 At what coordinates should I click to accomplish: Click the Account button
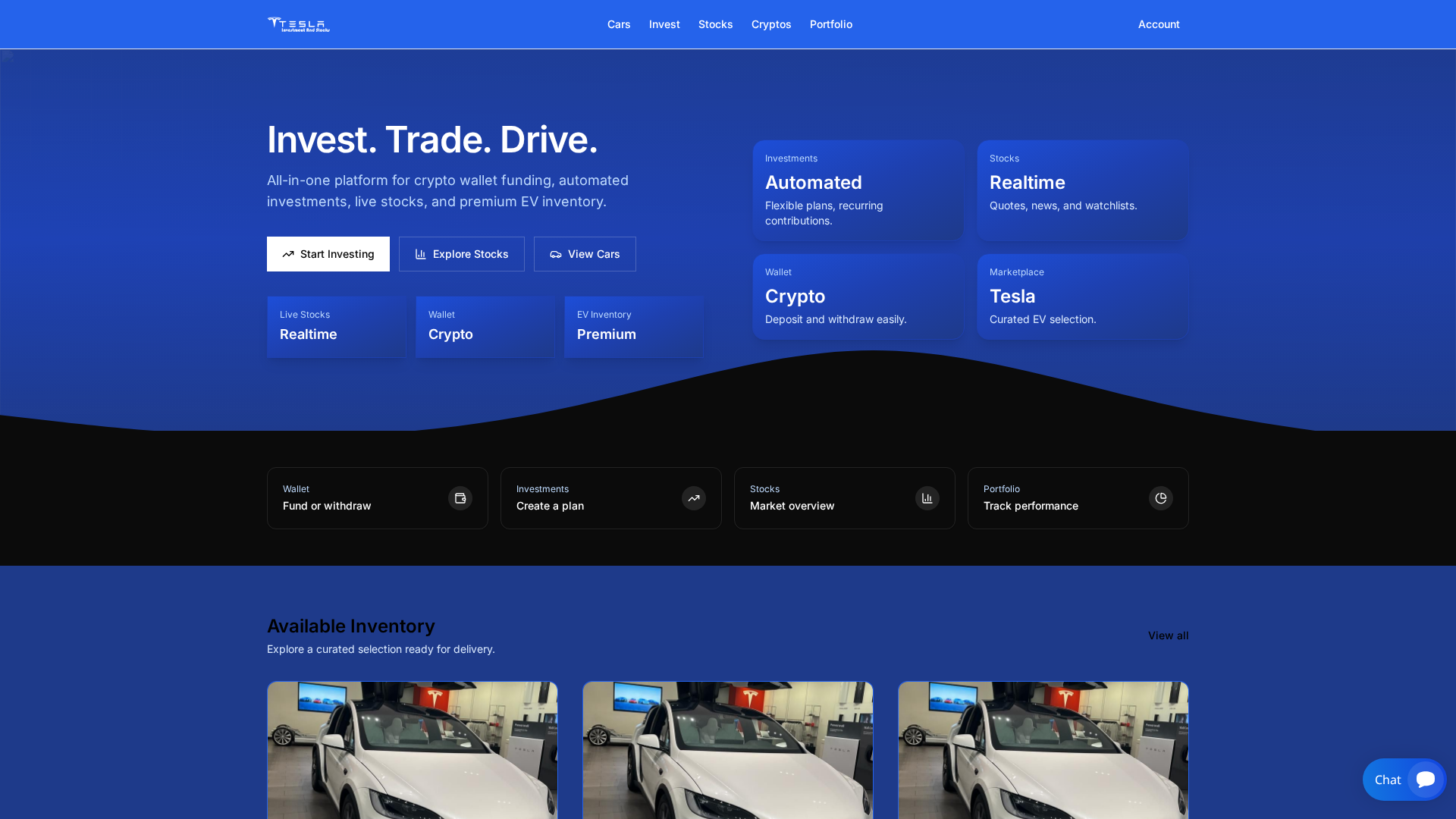pyautogui.click(x=1159, y=24)
